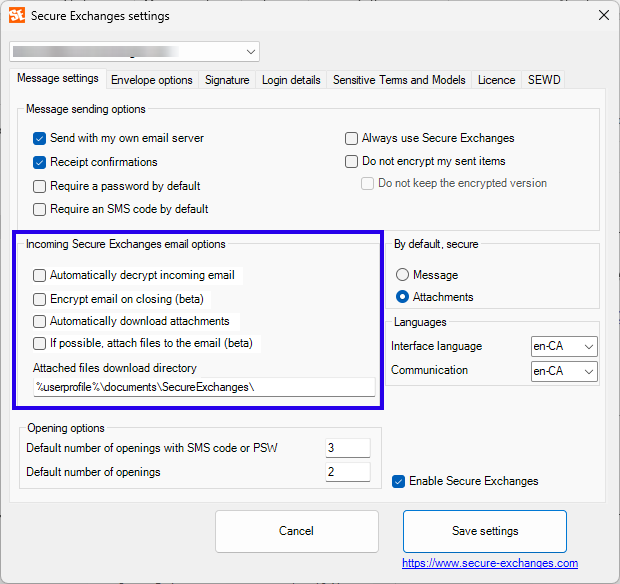Check Do not encrypt my sent items

coord(351,161)
